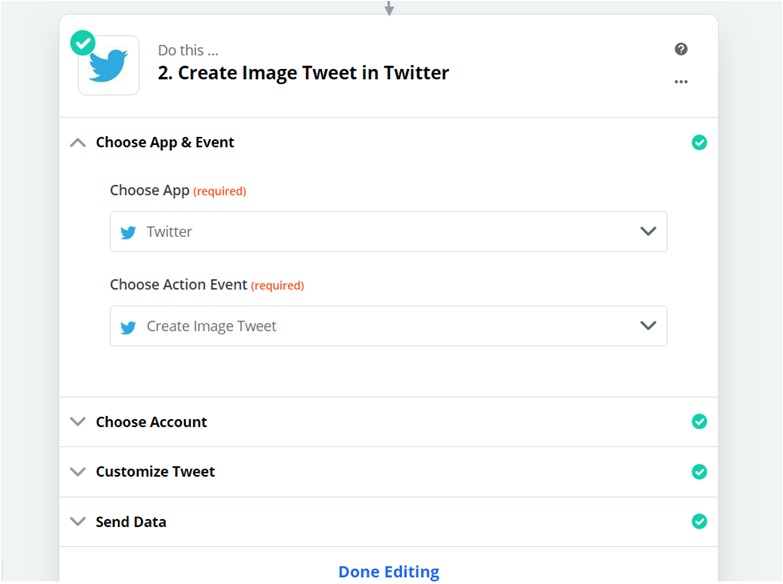Click Twitter bird icon in Choose App field
Image resolution: width=783 pixels, height=584 pixels.
pyautogui.click(x=128, y=232)
